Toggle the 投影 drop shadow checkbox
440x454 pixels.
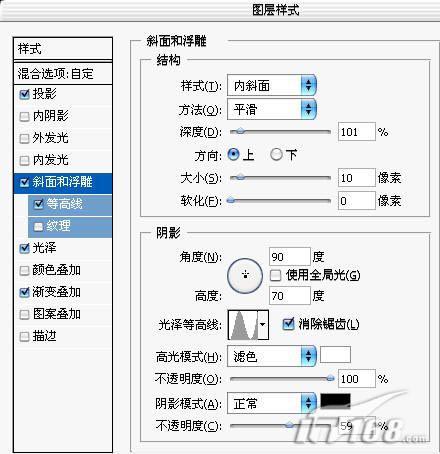tap(24, 94)
